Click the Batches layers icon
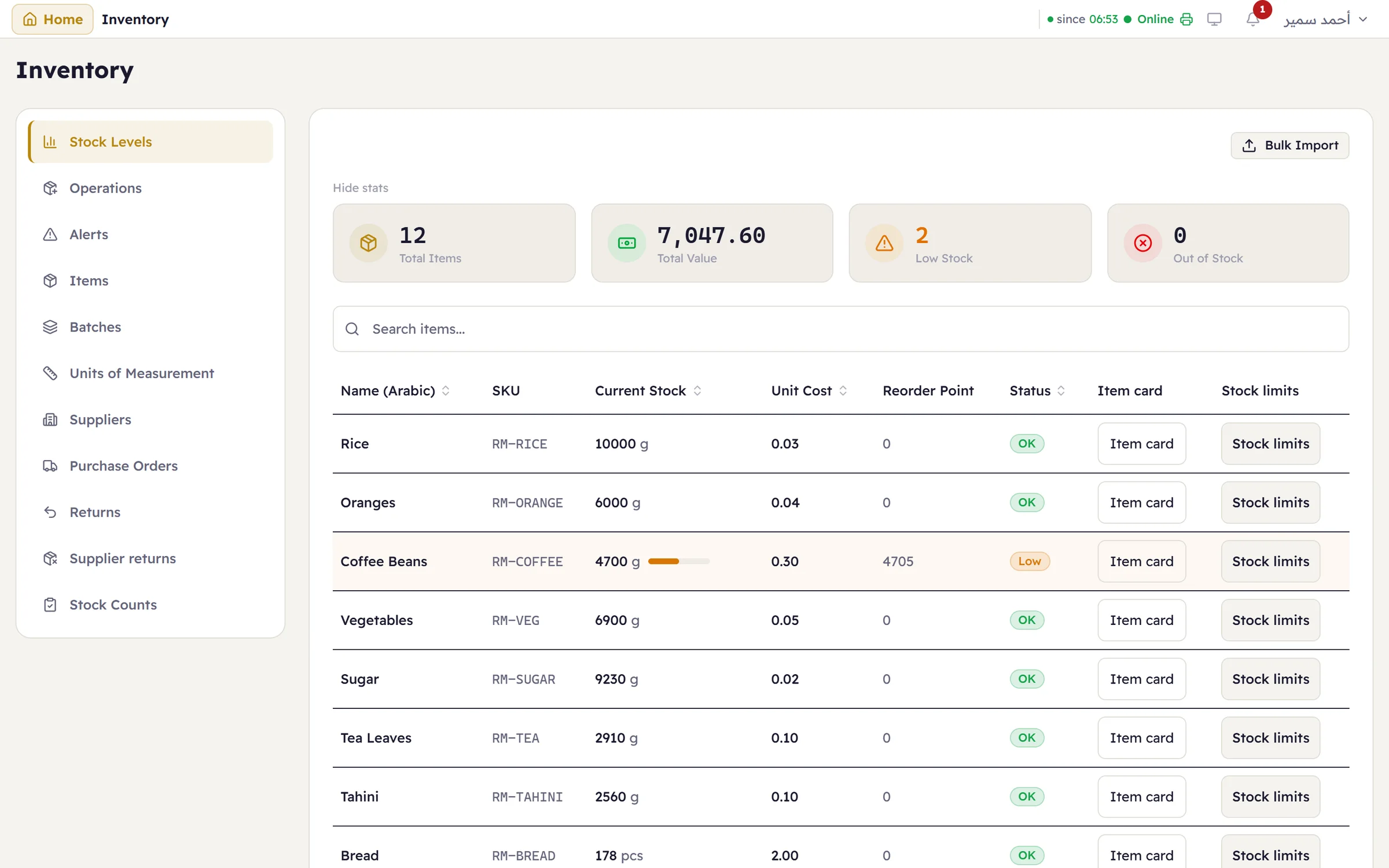 click(x=50, y=327)
